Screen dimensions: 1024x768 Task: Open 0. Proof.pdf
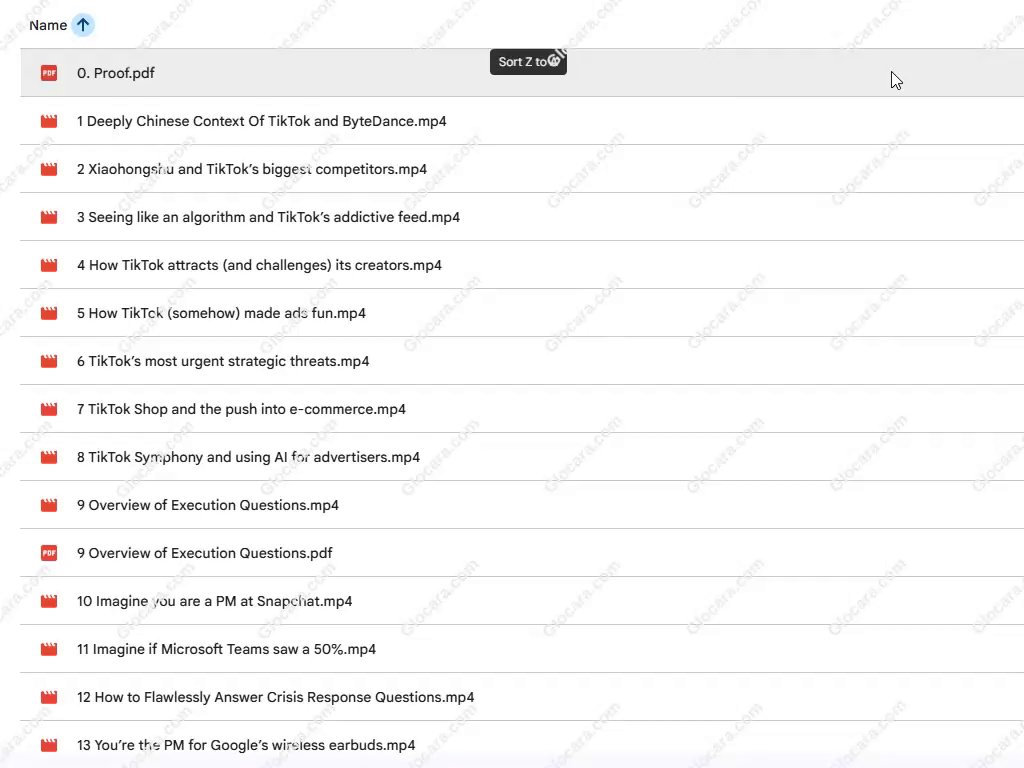click(x=116, y=73)
